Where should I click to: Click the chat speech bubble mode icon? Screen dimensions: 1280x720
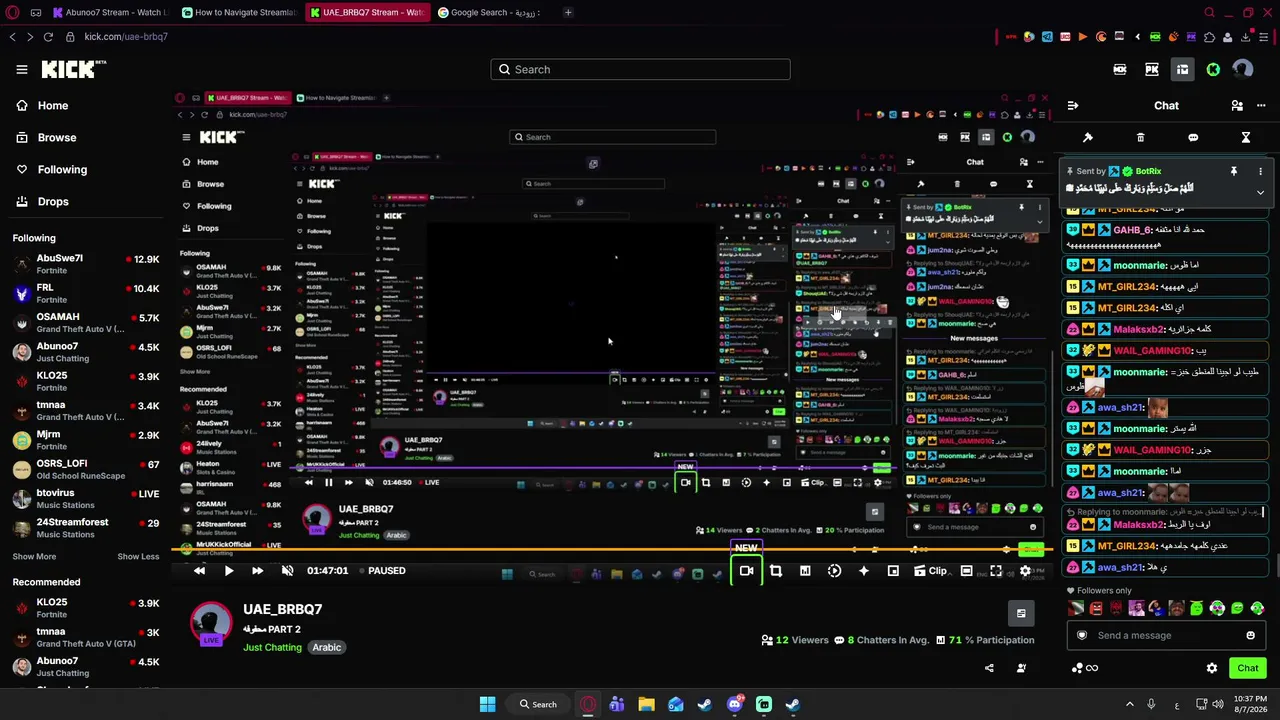pyautogui.click(x=1193, y=137)
